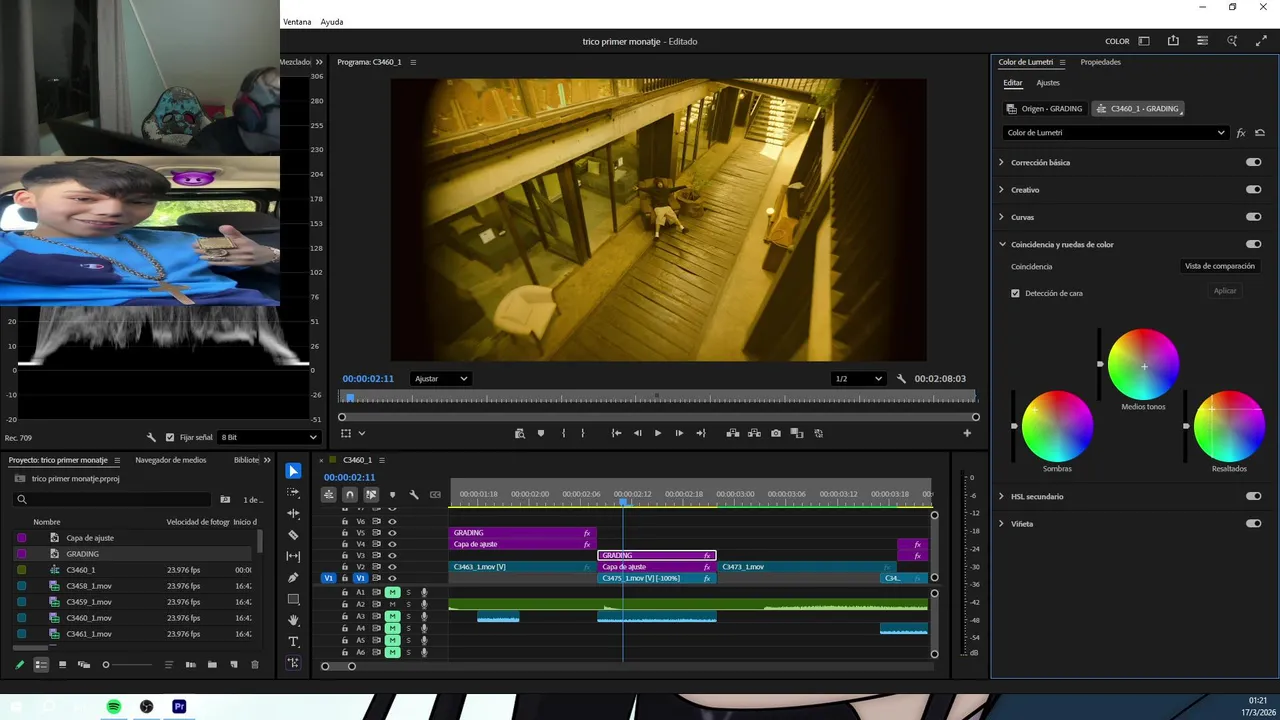Viewport: 1280px width, 720px height.
Task: Switch Project panel to icon view
Action: (x=62, y=664)
